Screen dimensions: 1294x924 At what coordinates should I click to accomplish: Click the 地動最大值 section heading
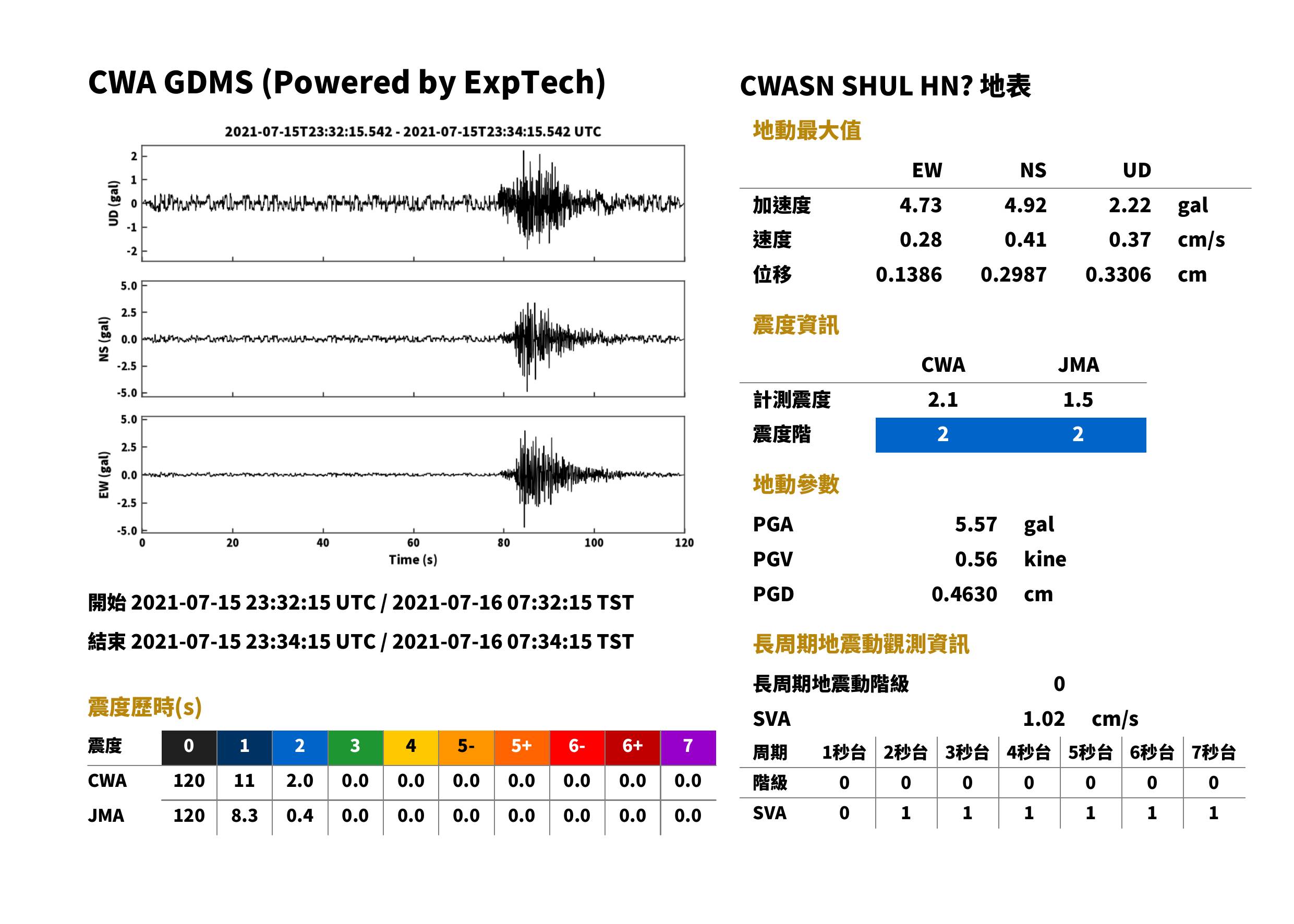806,130
